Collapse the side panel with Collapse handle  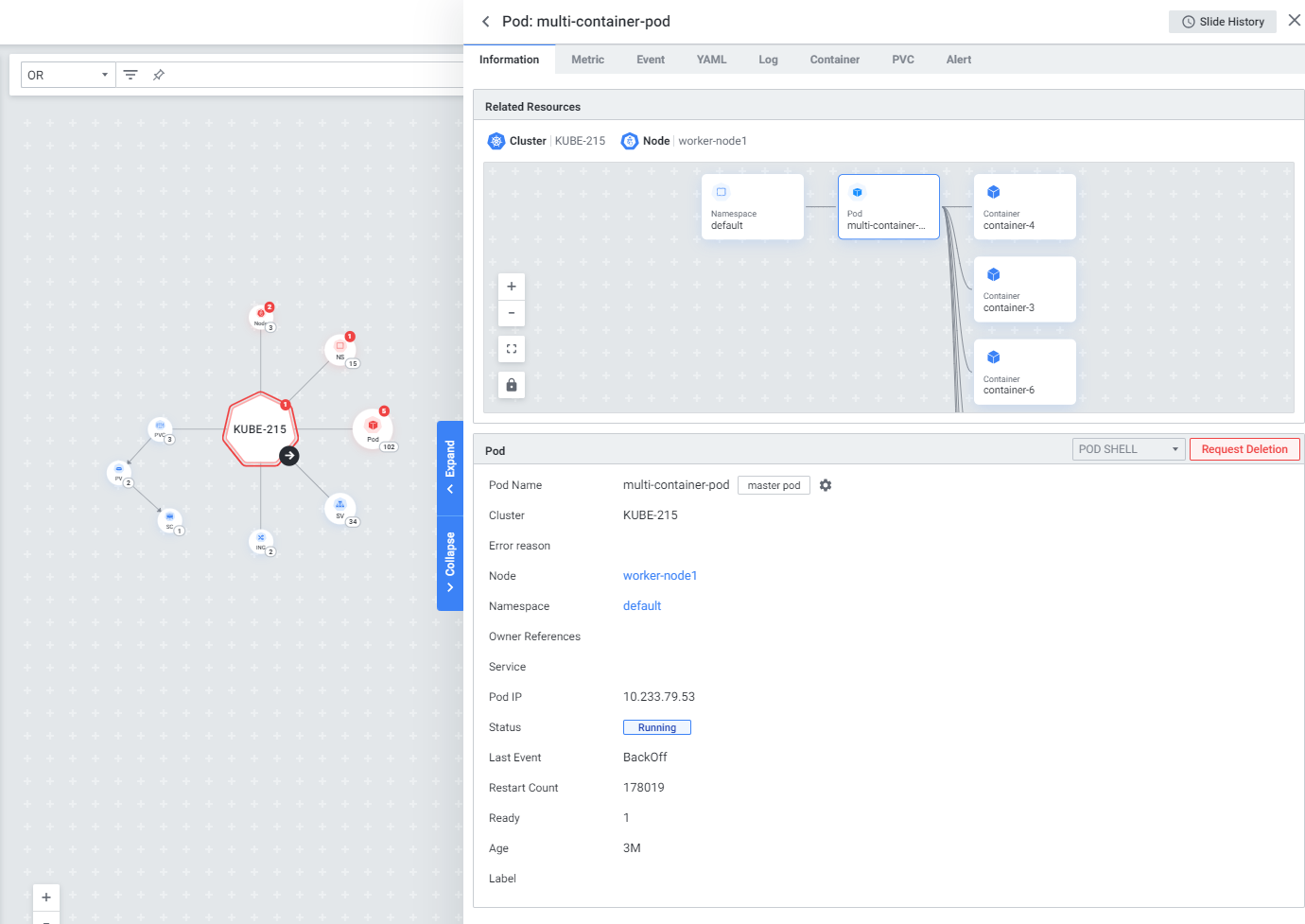(450, 563)
